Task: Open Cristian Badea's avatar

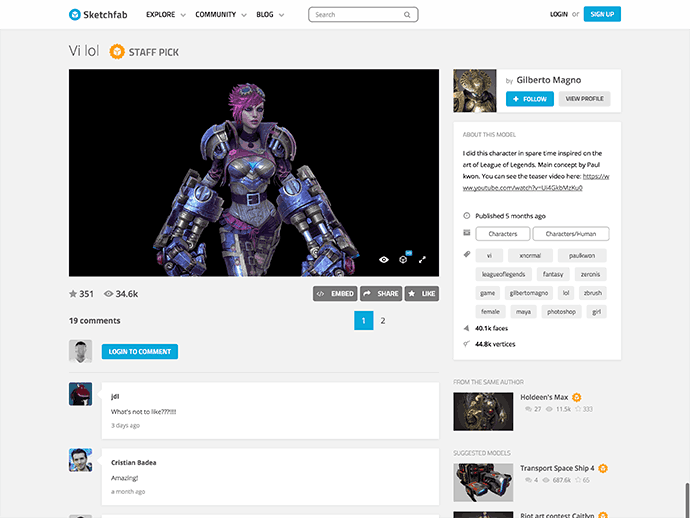Action: point(81,460)
